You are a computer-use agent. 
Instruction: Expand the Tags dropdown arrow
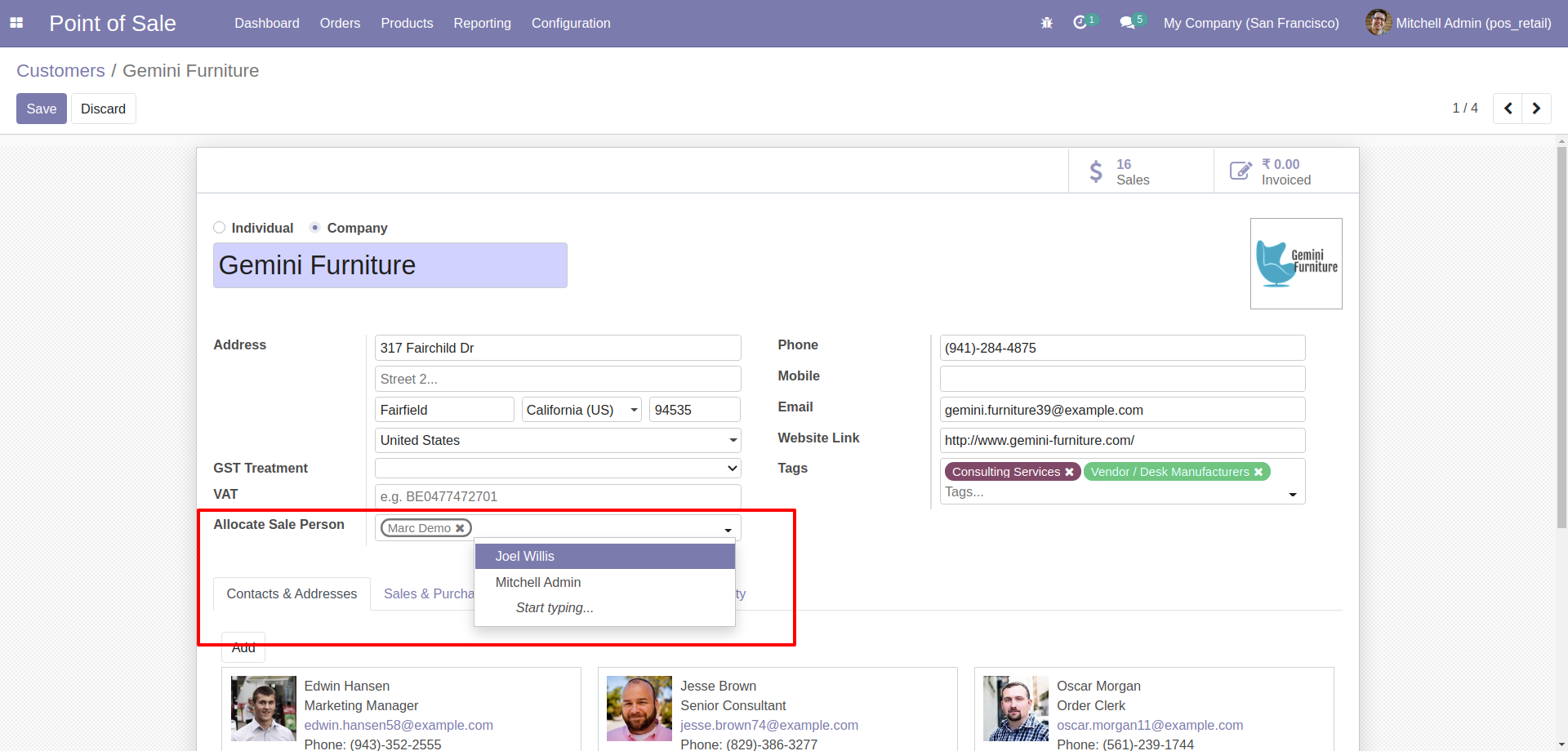point(1293,495)
